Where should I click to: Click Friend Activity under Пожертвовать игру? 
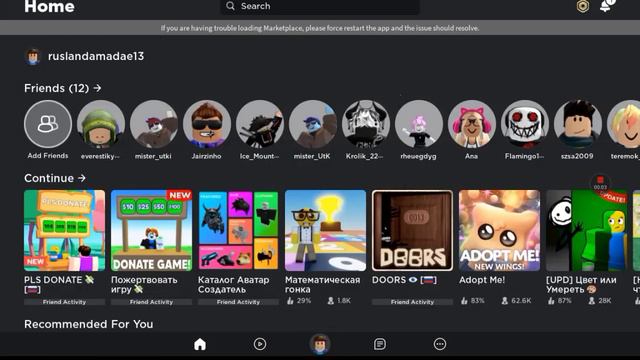click(151, 302)
